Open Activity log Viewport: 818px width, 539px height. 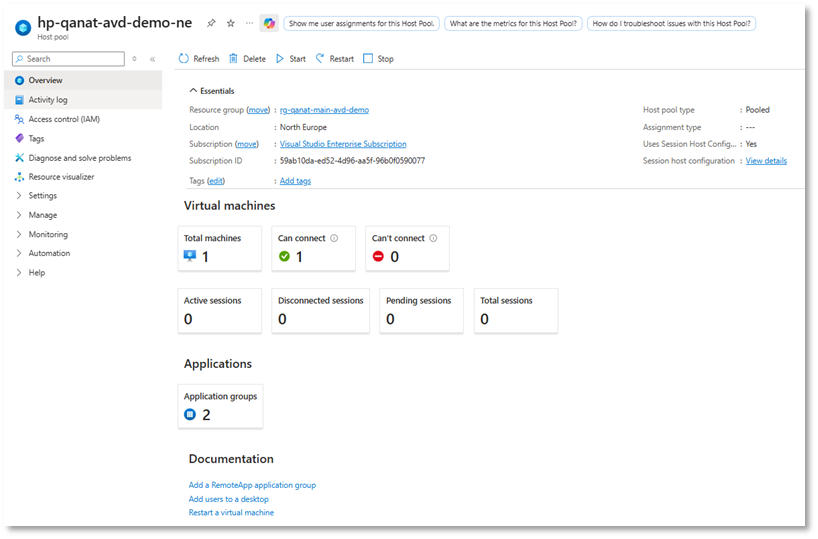83,100
